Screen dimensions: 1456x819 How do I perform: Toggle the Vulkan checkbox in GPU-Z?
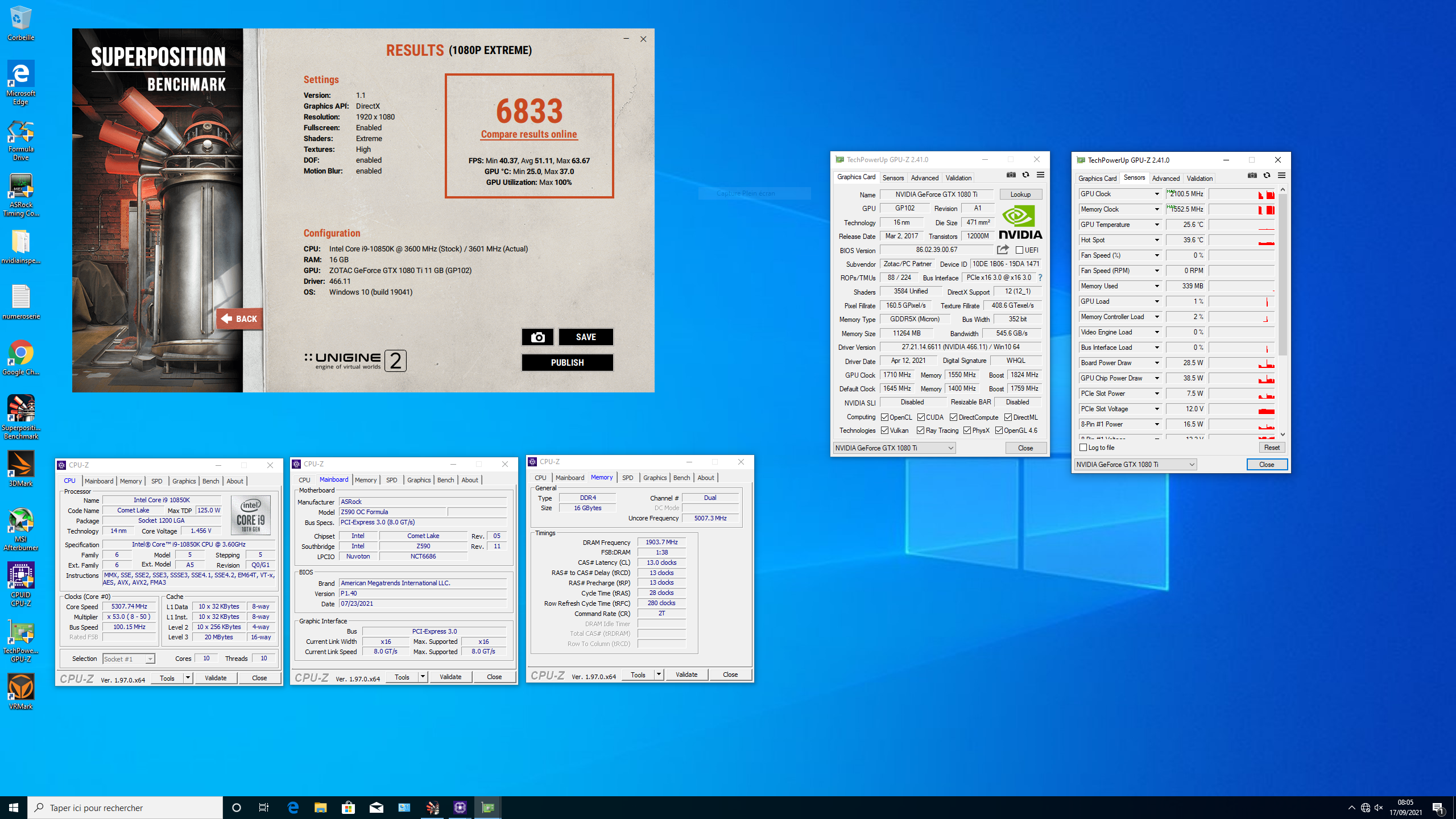tap(885, 431)
